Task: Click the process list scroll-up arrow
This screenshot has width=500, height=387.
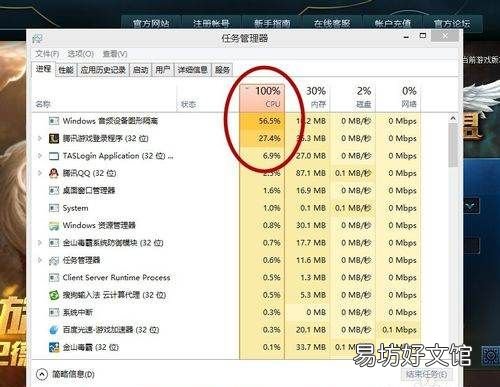Action: [453, 118]
